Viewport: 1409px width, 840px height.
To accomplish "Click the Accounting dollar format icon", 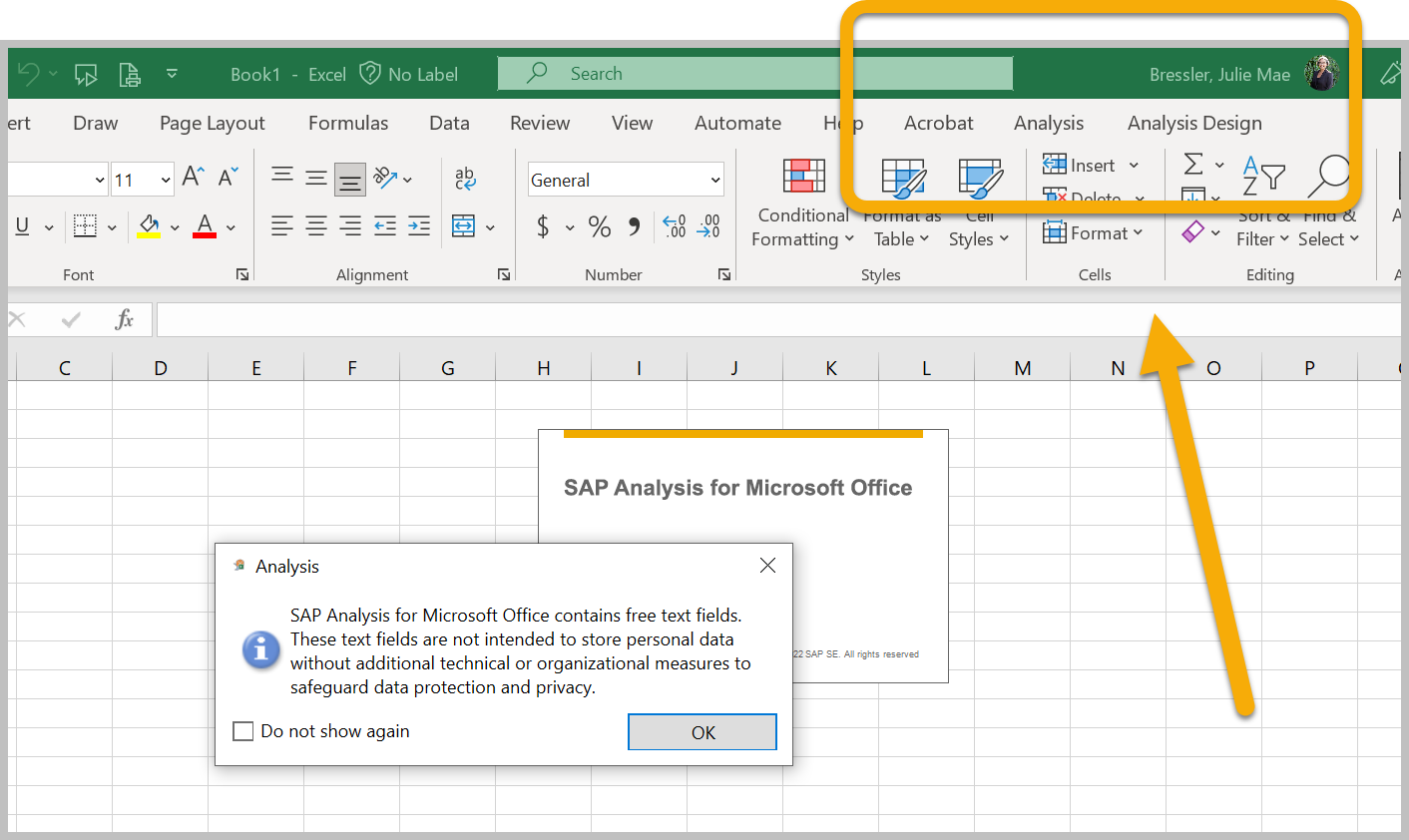I will click(543, 227).
